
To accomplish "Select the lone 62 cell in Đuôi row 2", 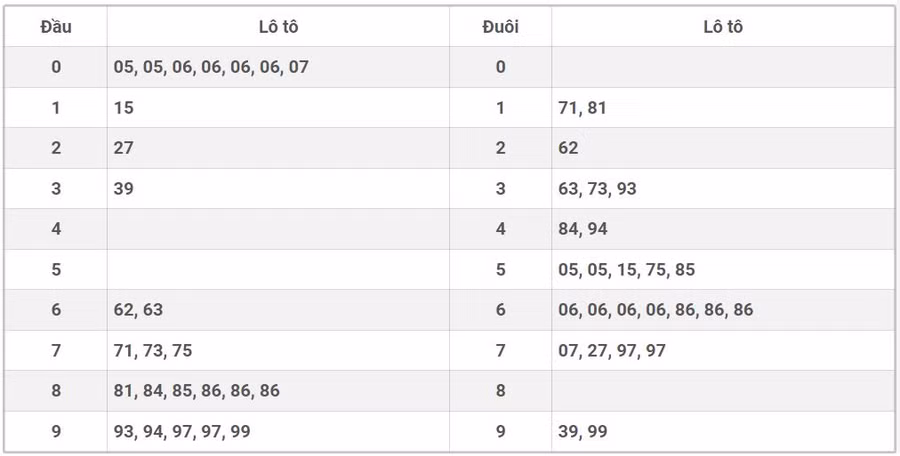I will [x=568, y=148].
